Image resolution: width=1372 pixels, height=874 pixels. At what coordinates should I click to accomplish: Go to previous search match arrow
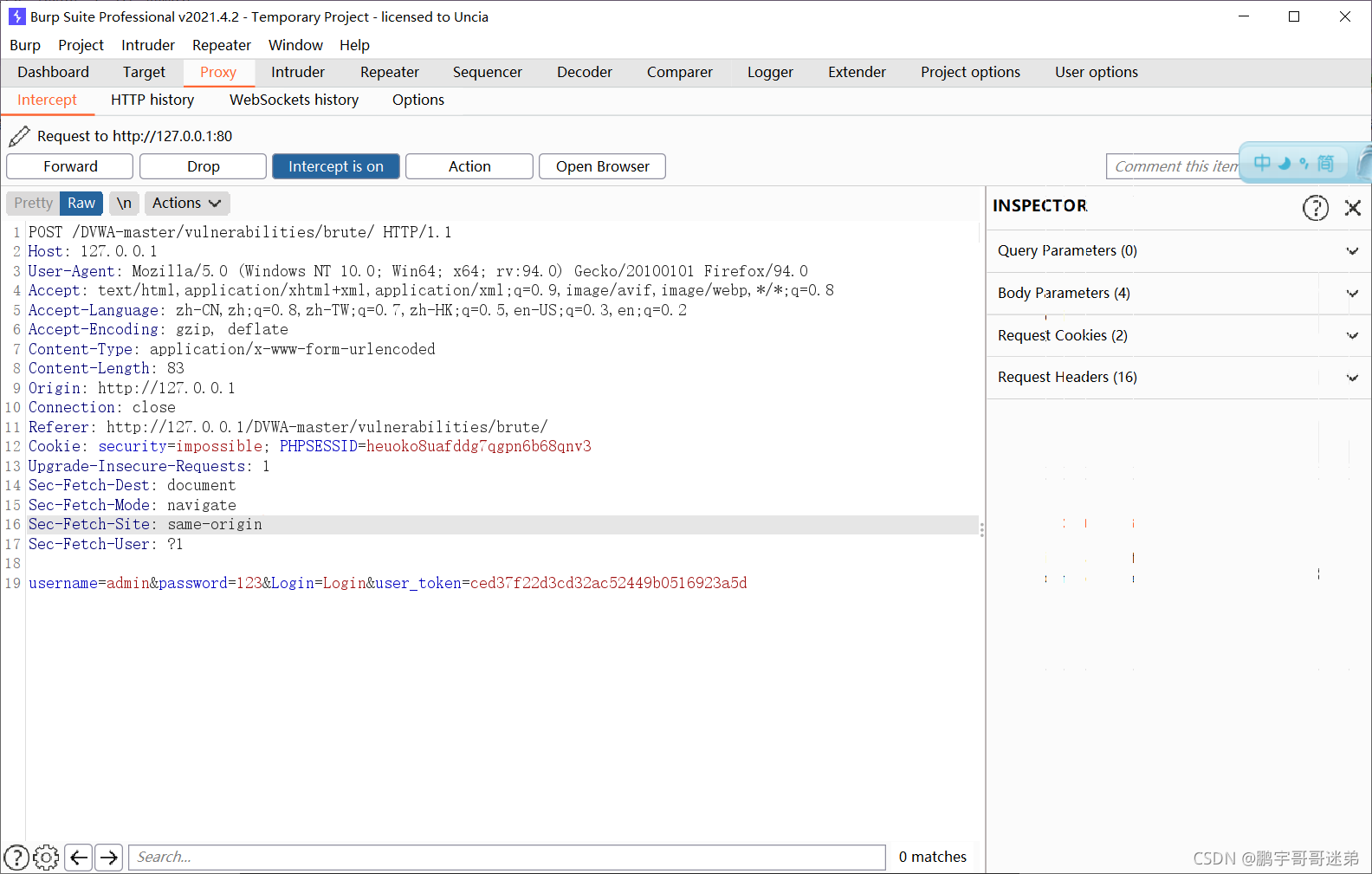(x=79, y=857)
